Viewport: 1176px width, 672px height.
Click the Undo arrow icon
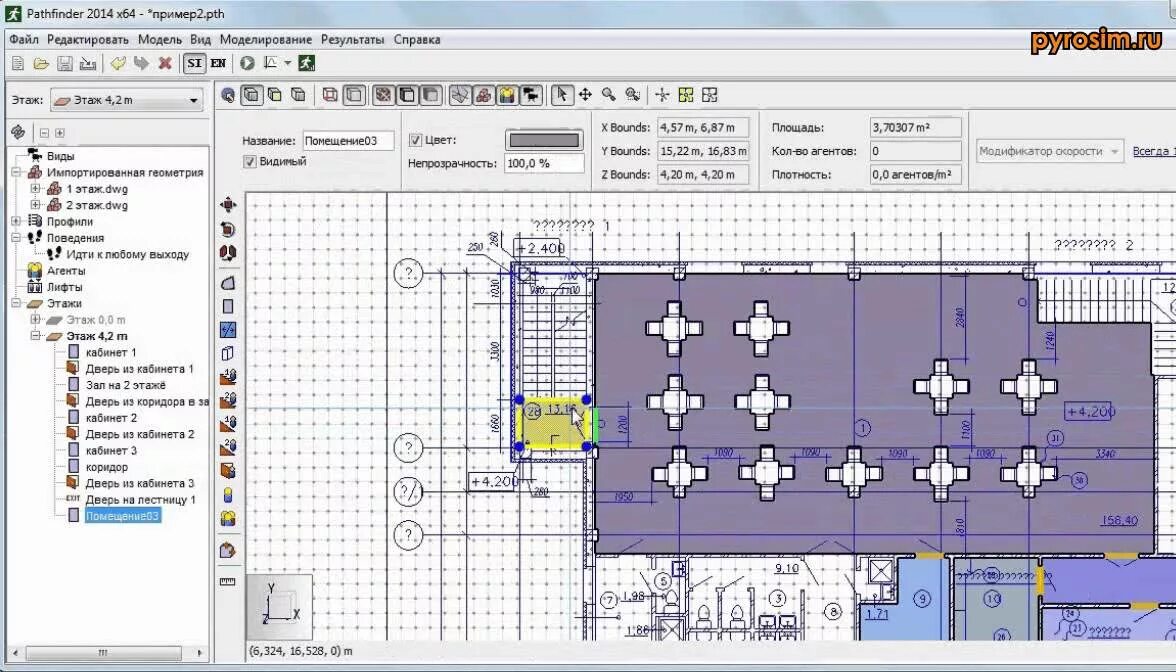click(118, 64)
